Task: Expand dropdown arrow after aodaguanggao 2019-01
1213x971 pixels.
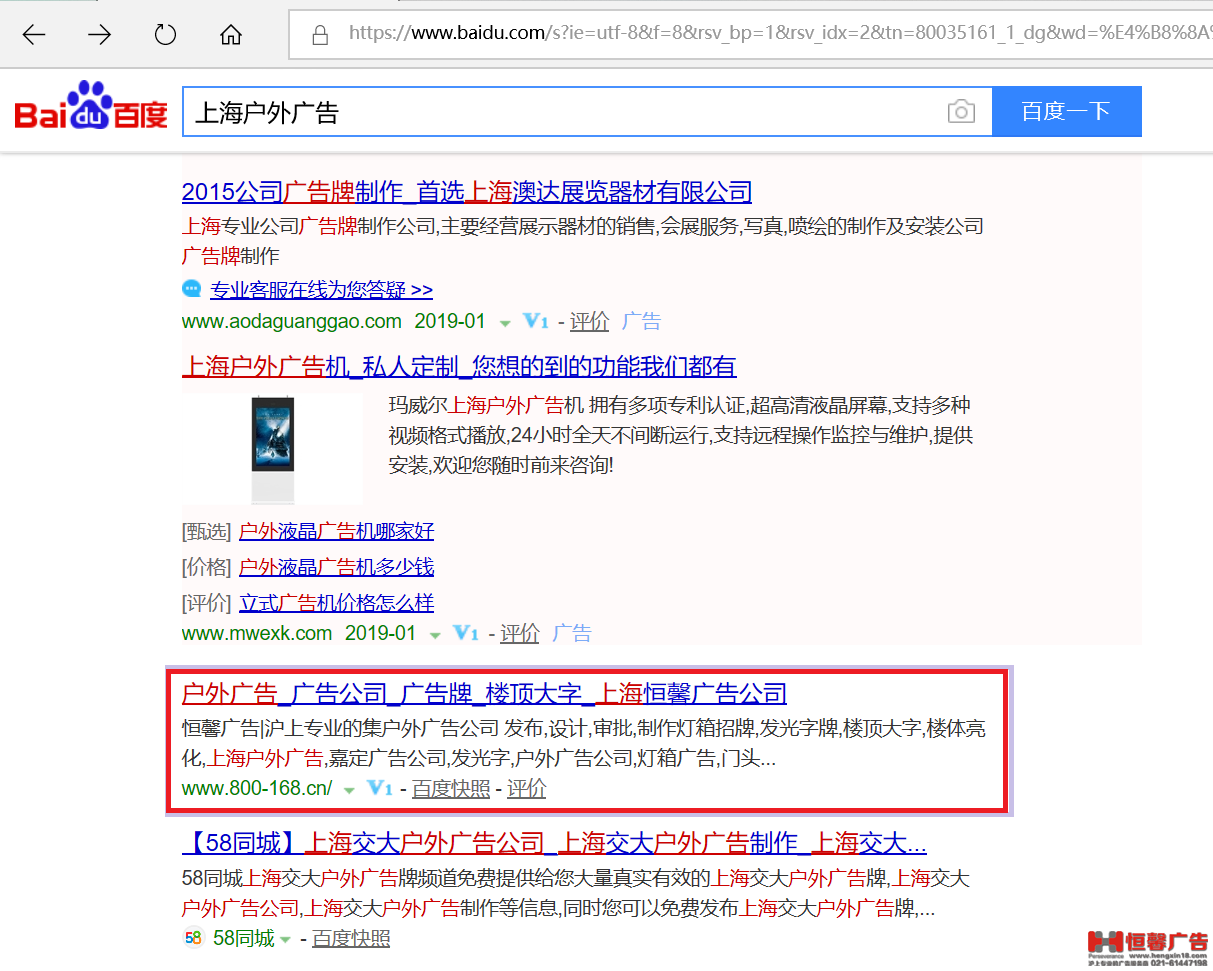Action: coord(505,323)
